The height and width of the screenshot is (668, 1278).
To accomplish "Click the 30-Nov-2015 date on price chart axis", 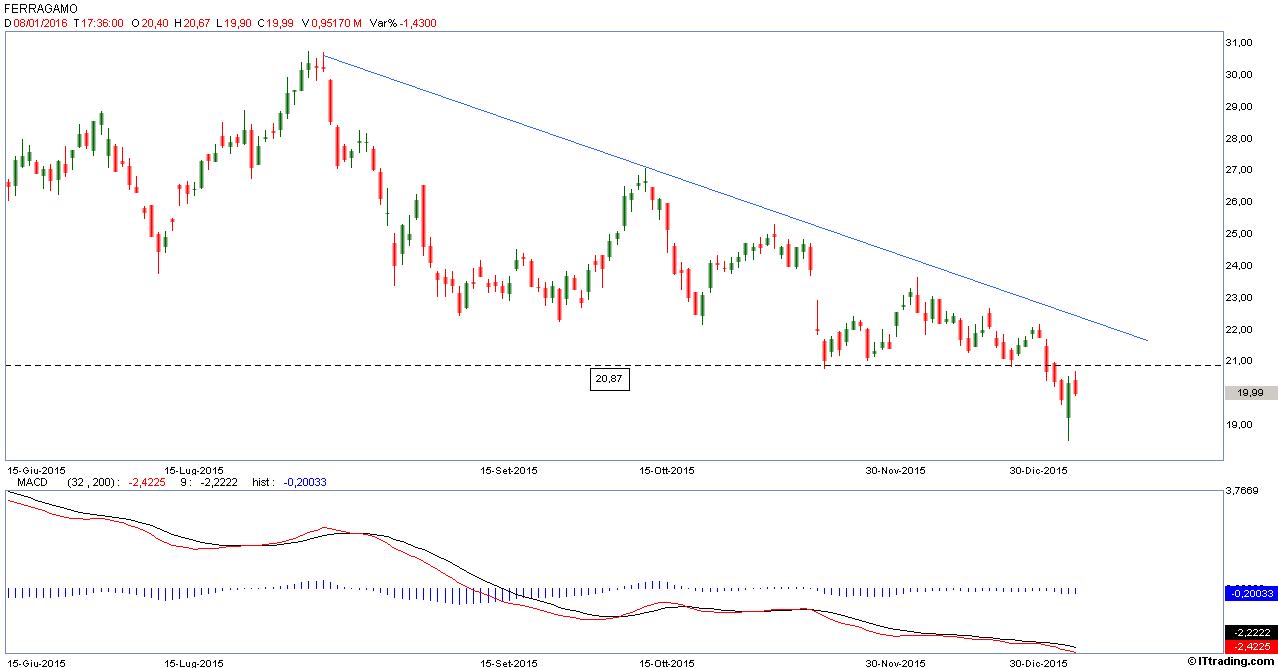I will 895,469.
